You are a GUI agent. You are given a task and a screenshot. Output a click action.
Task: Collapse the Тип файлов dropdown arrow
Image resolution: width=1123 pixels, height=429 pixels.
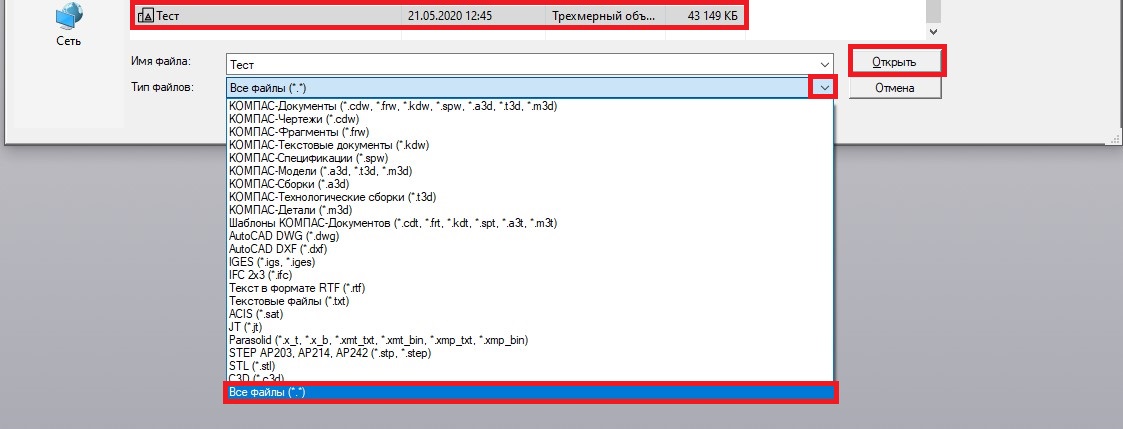pos(823,88)
